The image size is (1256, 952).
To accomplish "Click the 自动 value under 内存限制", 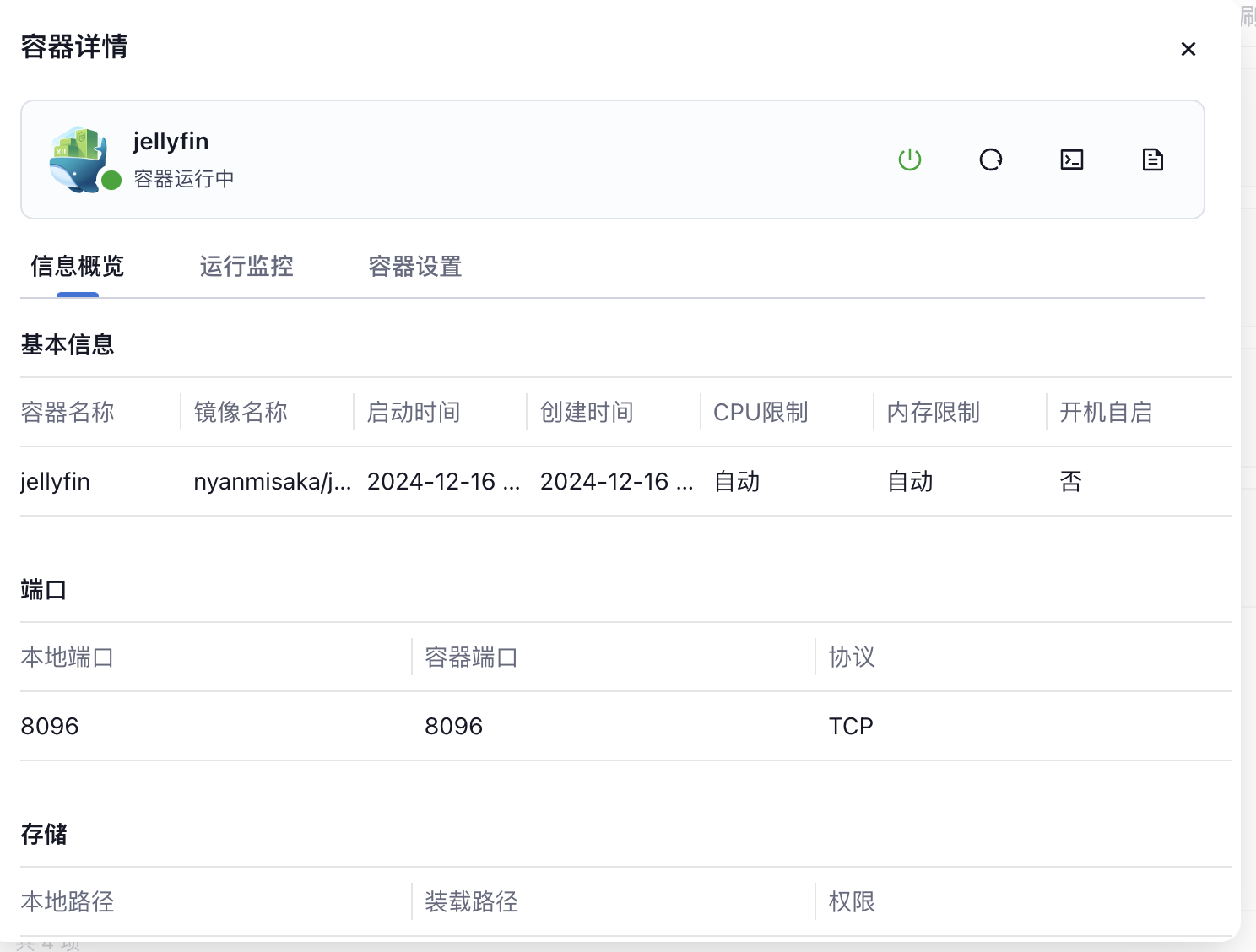I will 910,482.
